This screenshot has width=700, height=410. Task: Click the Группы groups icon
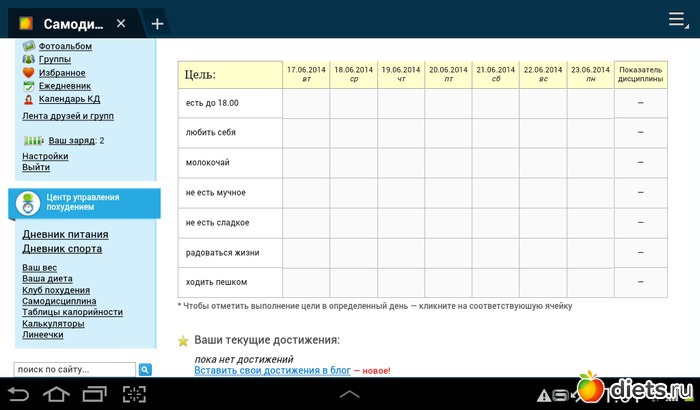click(x=29, y=59)
